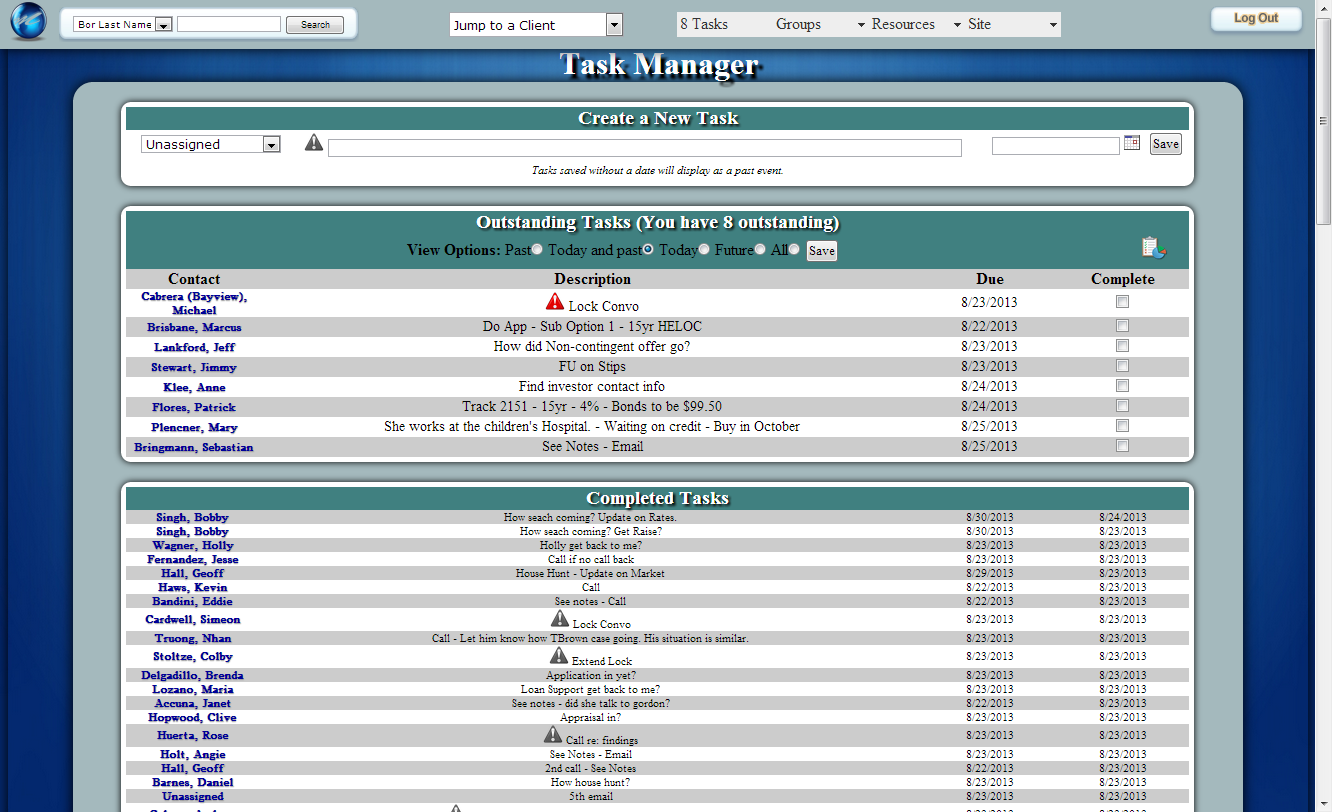
Task: Open the Jump to a Client dropdown
Action: pyautogui.click(x=614, y=25)
